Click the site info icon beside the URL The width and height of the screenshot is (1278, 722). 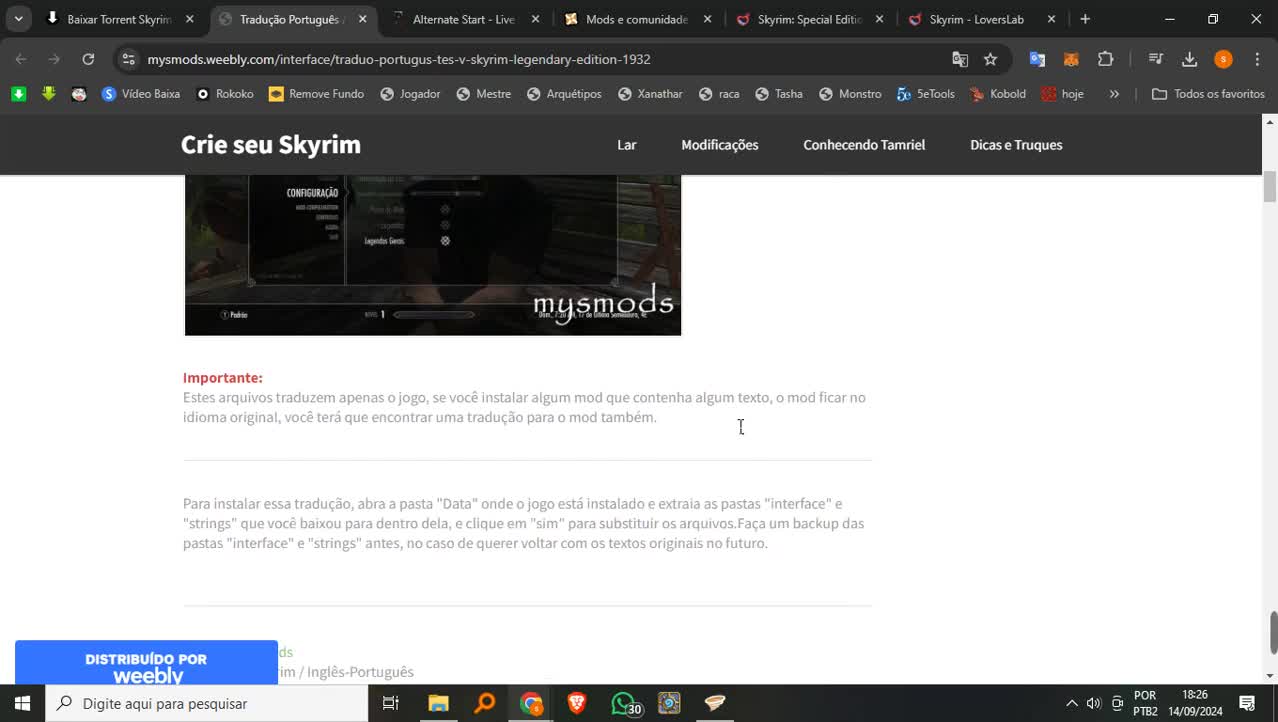(x=128, y=59)
